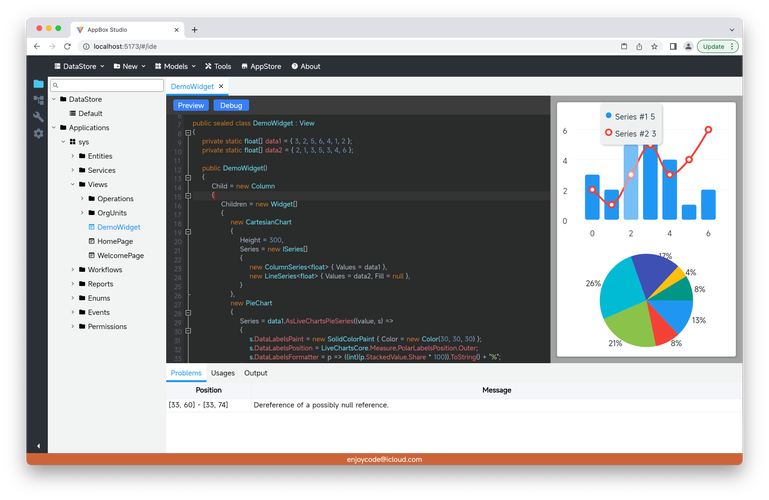
Task: Switch to the Problems tab
Action: (x=186, y=373)
